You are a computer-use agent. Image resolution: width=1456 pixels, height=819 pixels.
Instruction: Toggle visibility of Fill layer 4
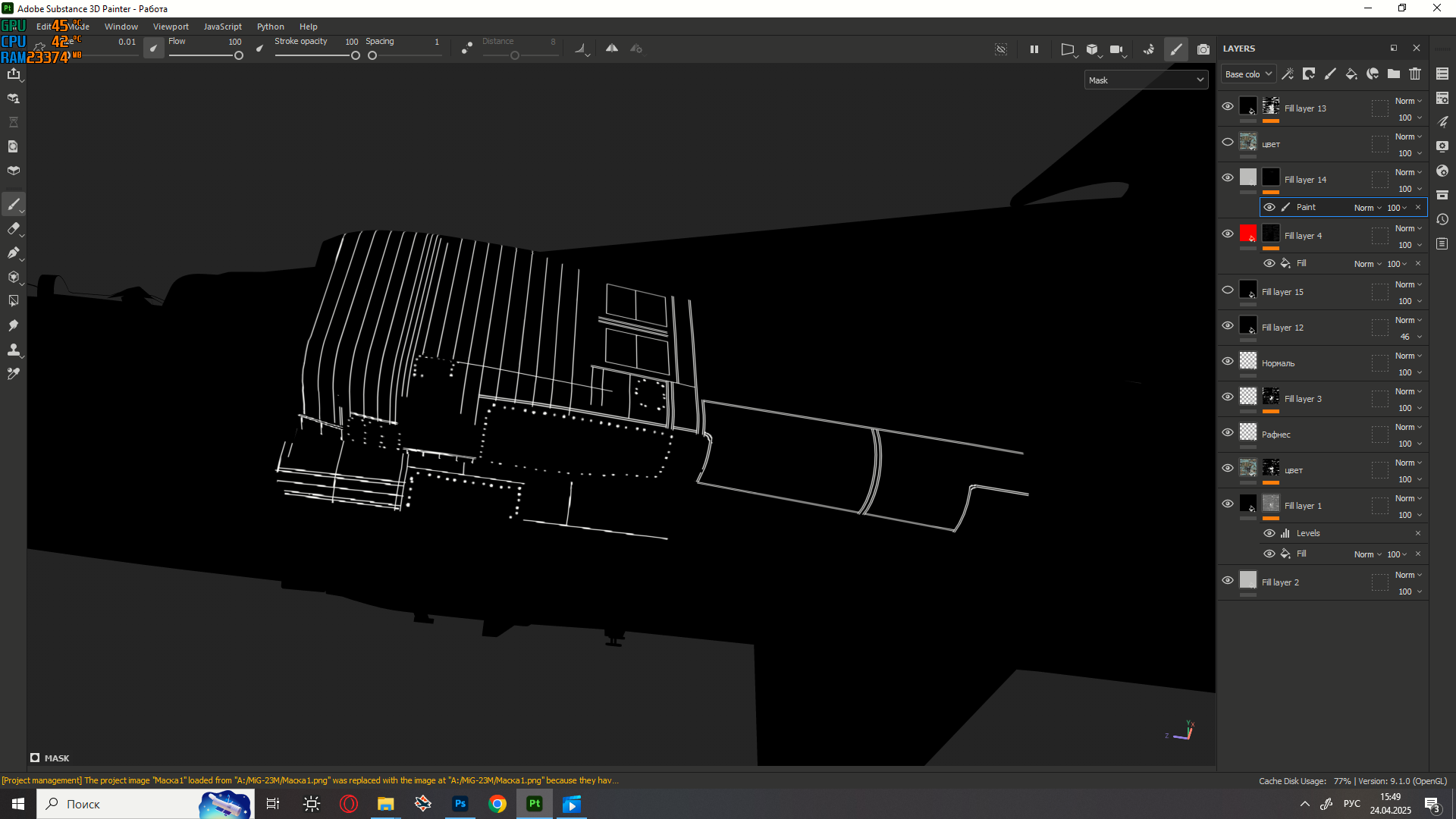pos(1228,234)
